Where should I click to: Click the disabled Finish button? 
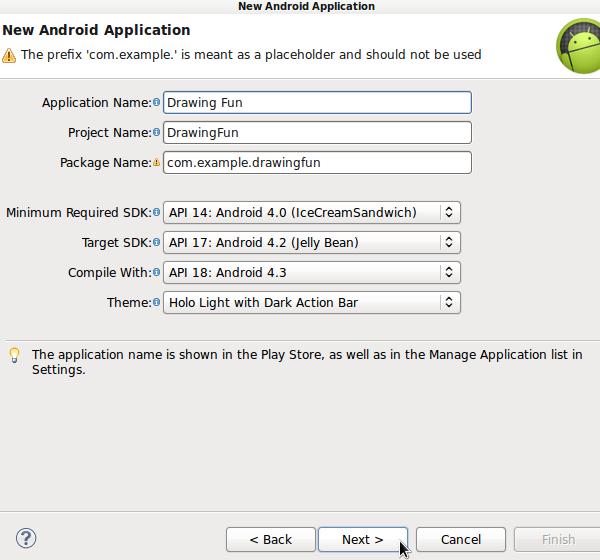tap(558, 539)
